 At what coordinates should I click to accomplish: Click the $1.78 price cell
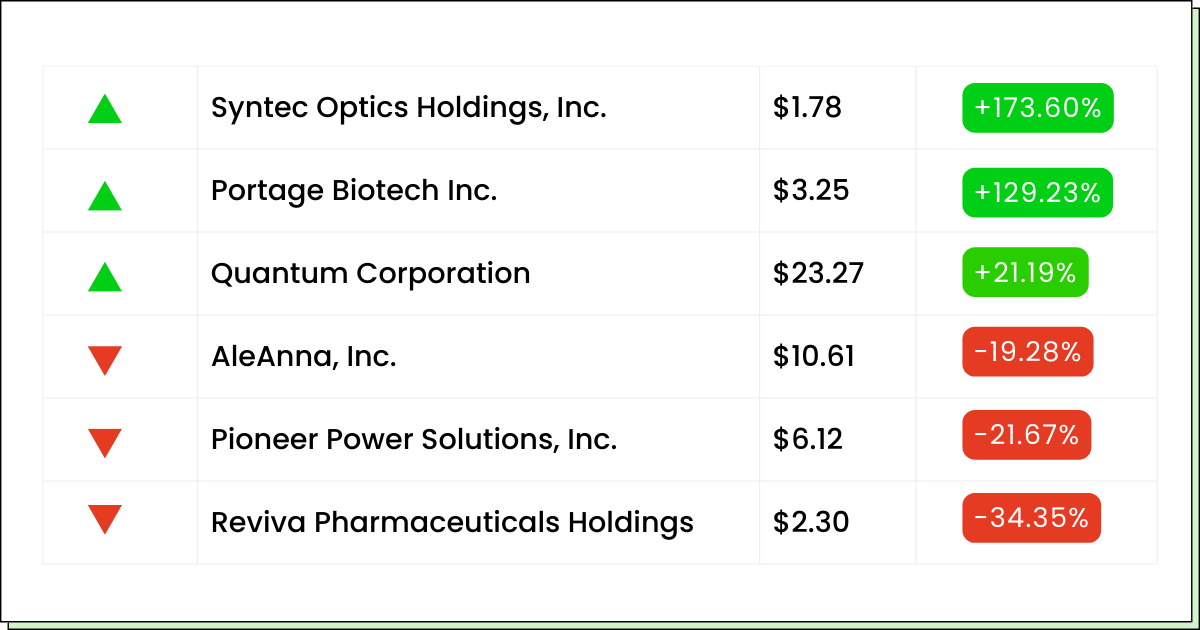point(807,108)
